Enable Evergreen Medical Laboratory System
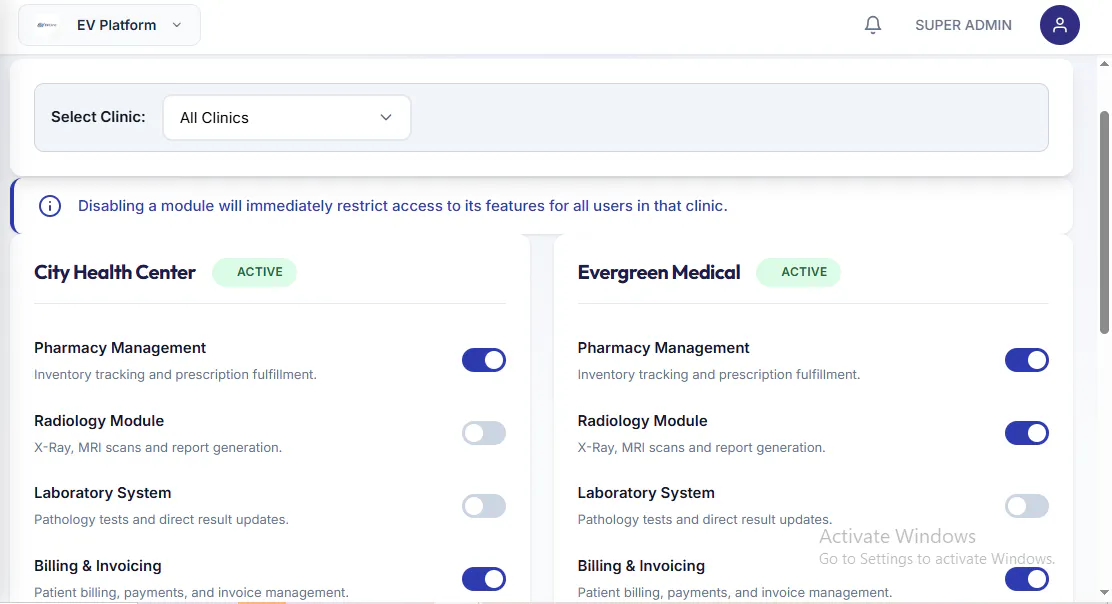The image size is (1112, 604). pyautogui.click(x=1026, y=506)
